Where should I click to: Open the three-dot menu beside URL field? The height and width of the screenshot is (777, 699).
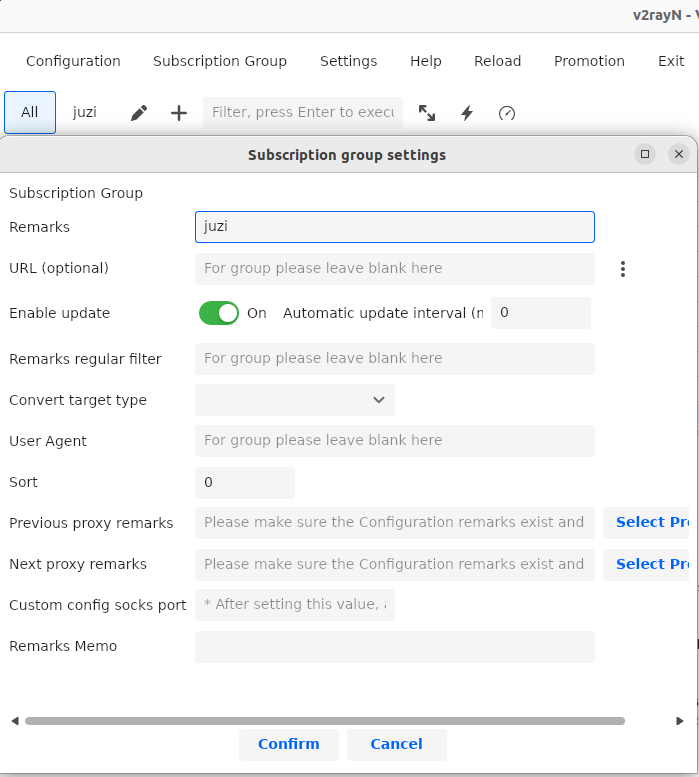pos(623,269)
